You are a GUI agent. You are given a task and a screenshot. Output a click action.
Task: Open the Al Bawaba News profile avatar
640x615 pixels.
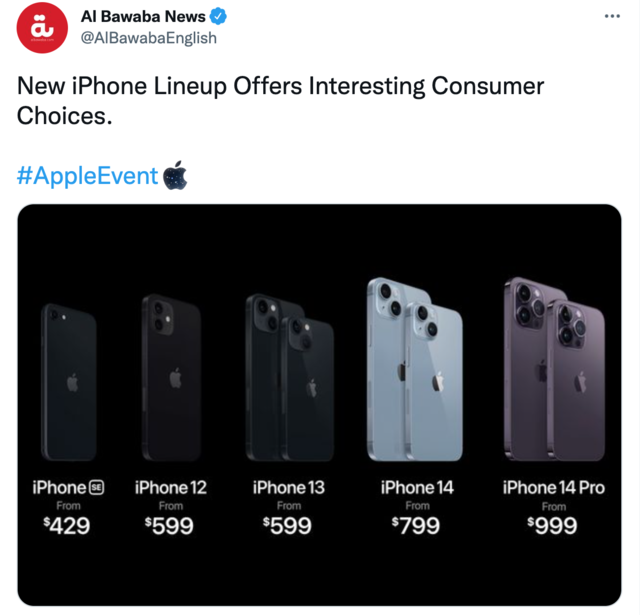[43, 28]
